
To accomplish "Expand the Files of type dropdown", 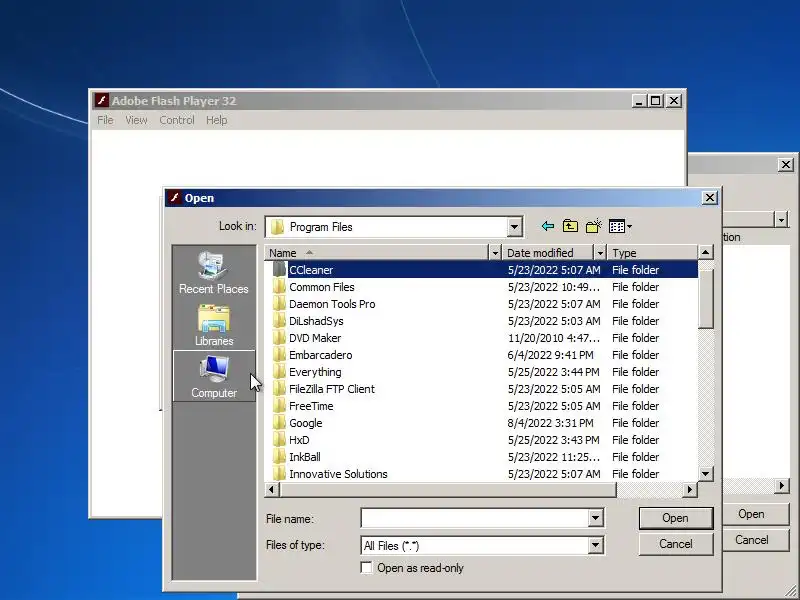I will click(x=595, y=545).
